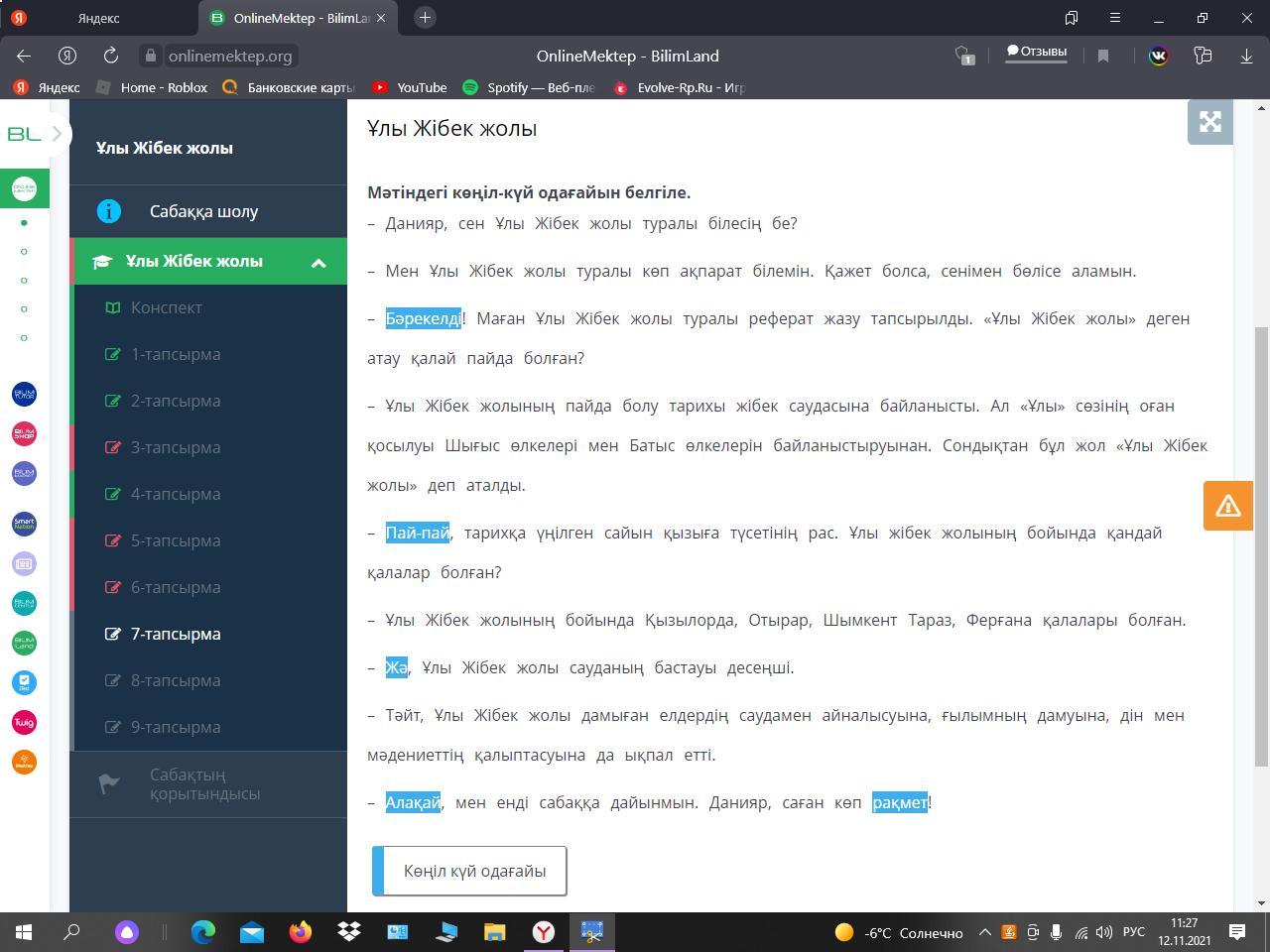The image size is (1270, 952).
Task: Go to 5-тапсырма
Action: click(x=176, y=540)
